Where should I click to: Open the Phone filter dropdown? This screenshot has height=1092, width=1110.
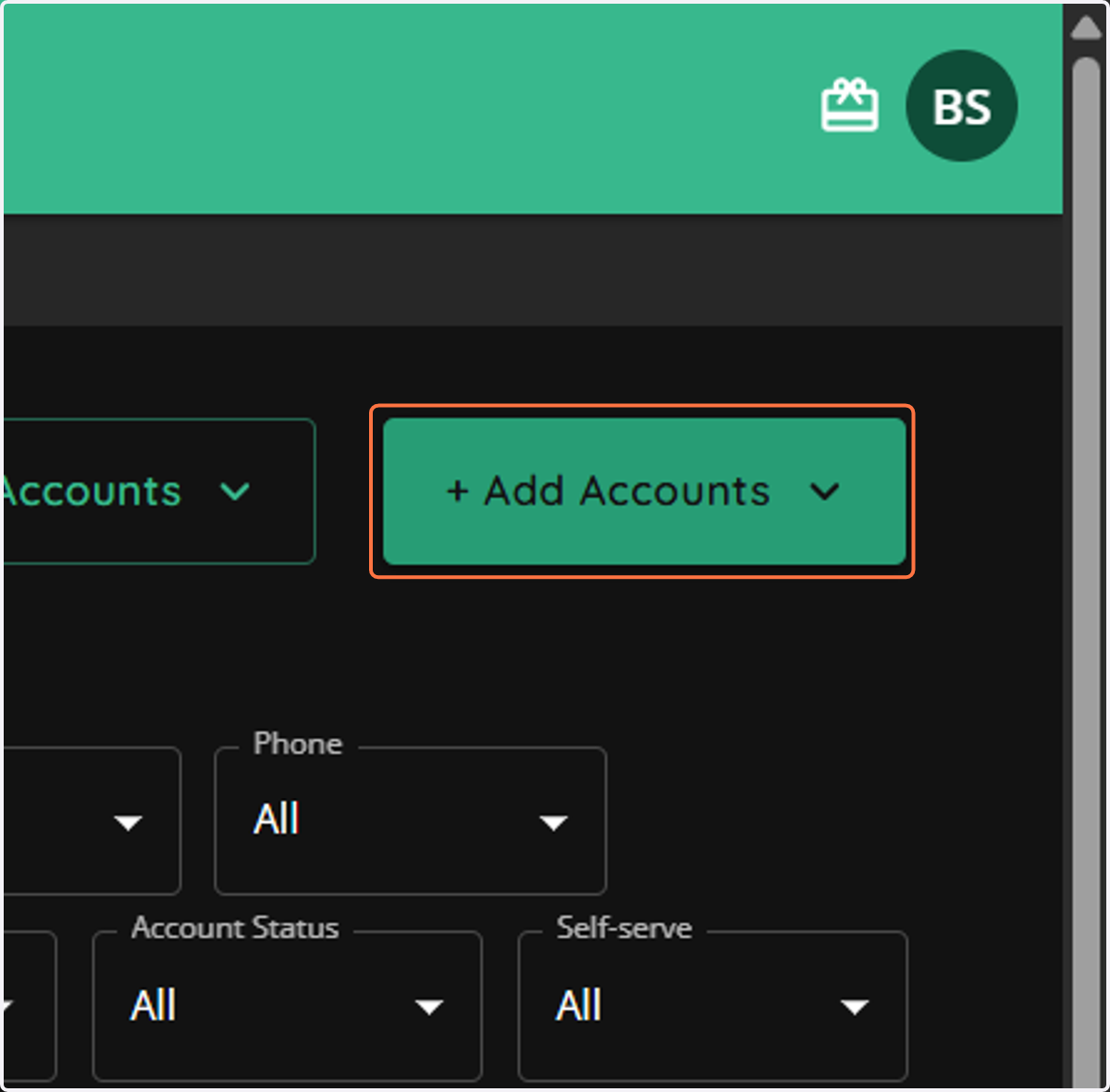coord(411,821)
